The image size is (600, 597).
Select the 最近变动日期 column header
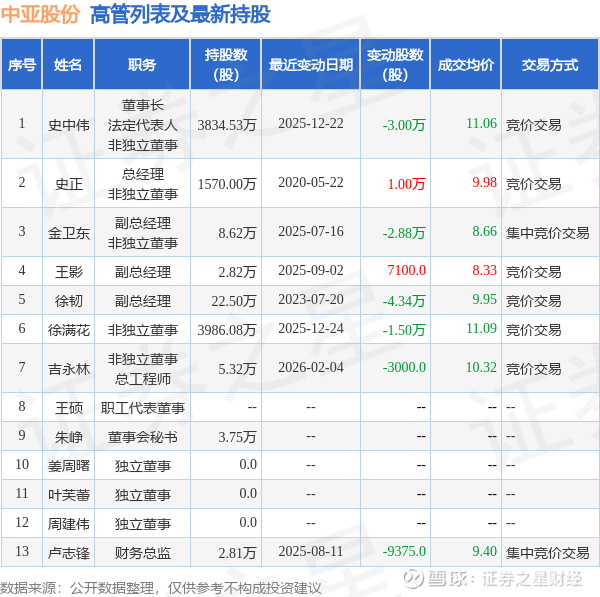point(311,64)
